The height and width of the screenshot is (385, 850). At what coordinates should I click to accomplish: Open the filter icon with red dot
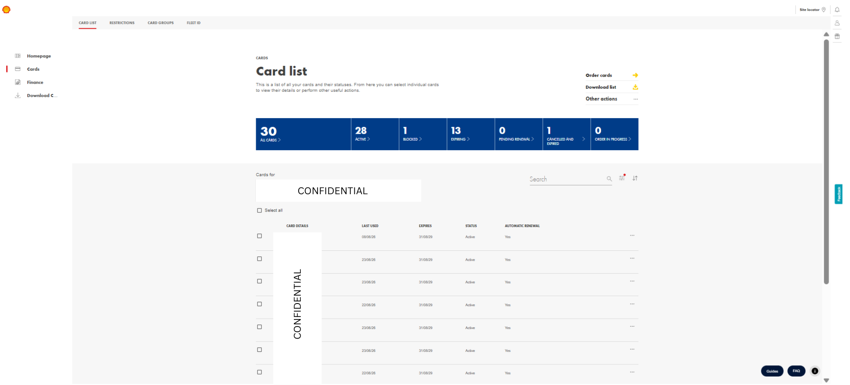[x=622, y=178]
